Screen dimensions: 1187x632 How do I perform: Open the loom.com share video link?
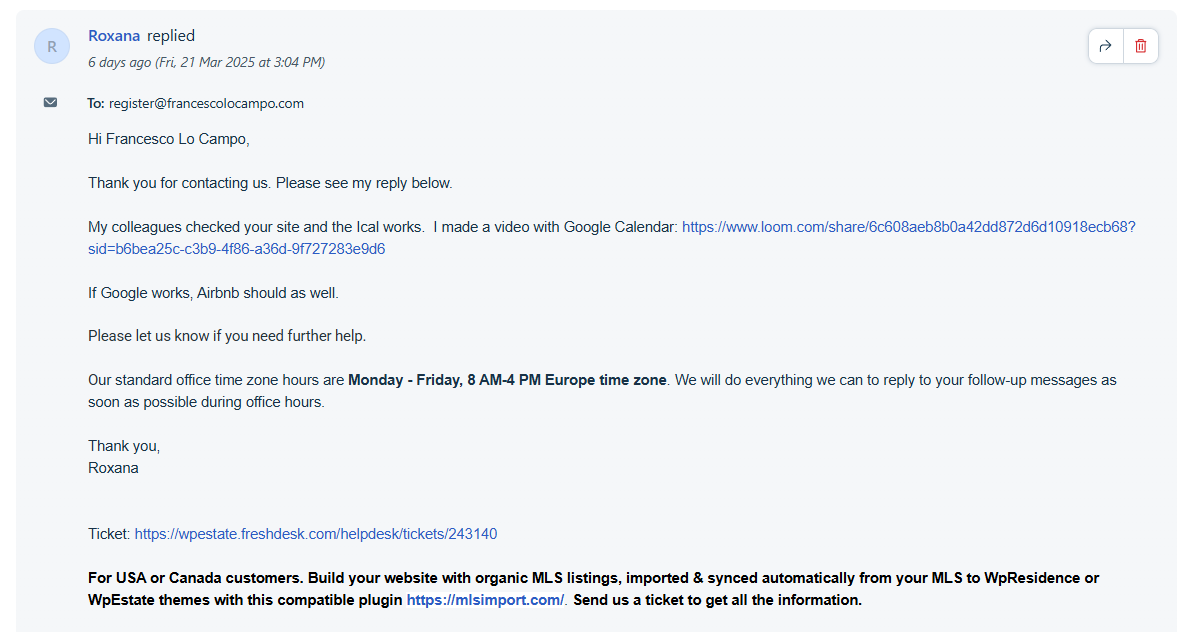click(908, 227)
